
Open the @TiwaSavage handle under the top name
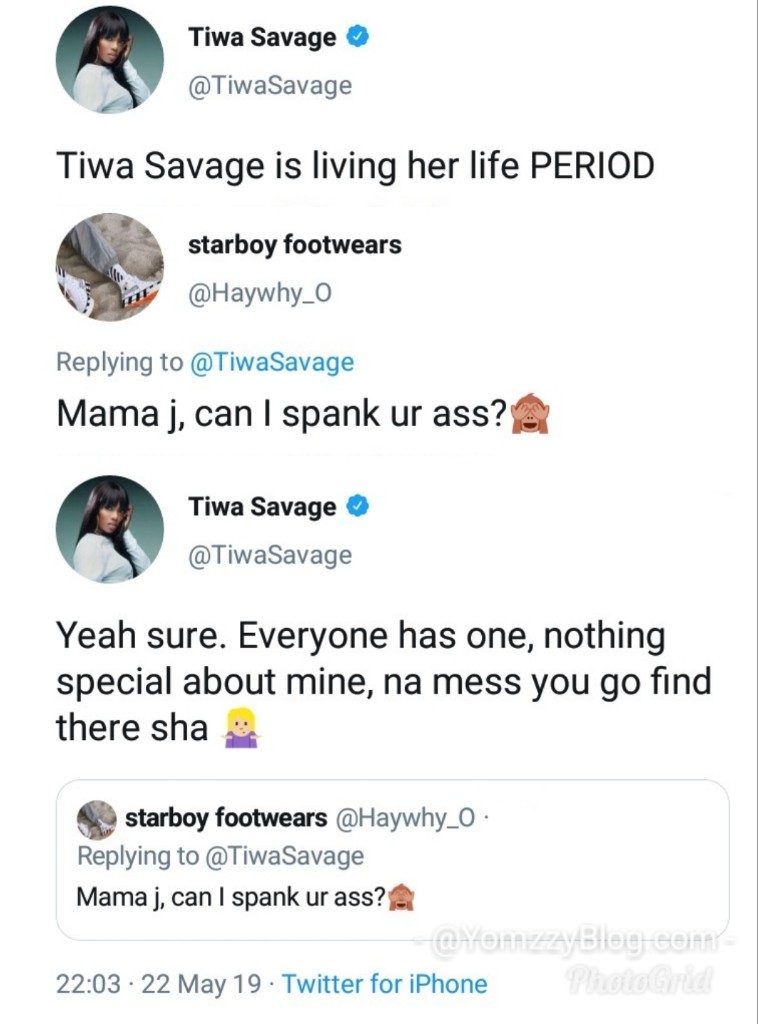(x=270, y=86)
